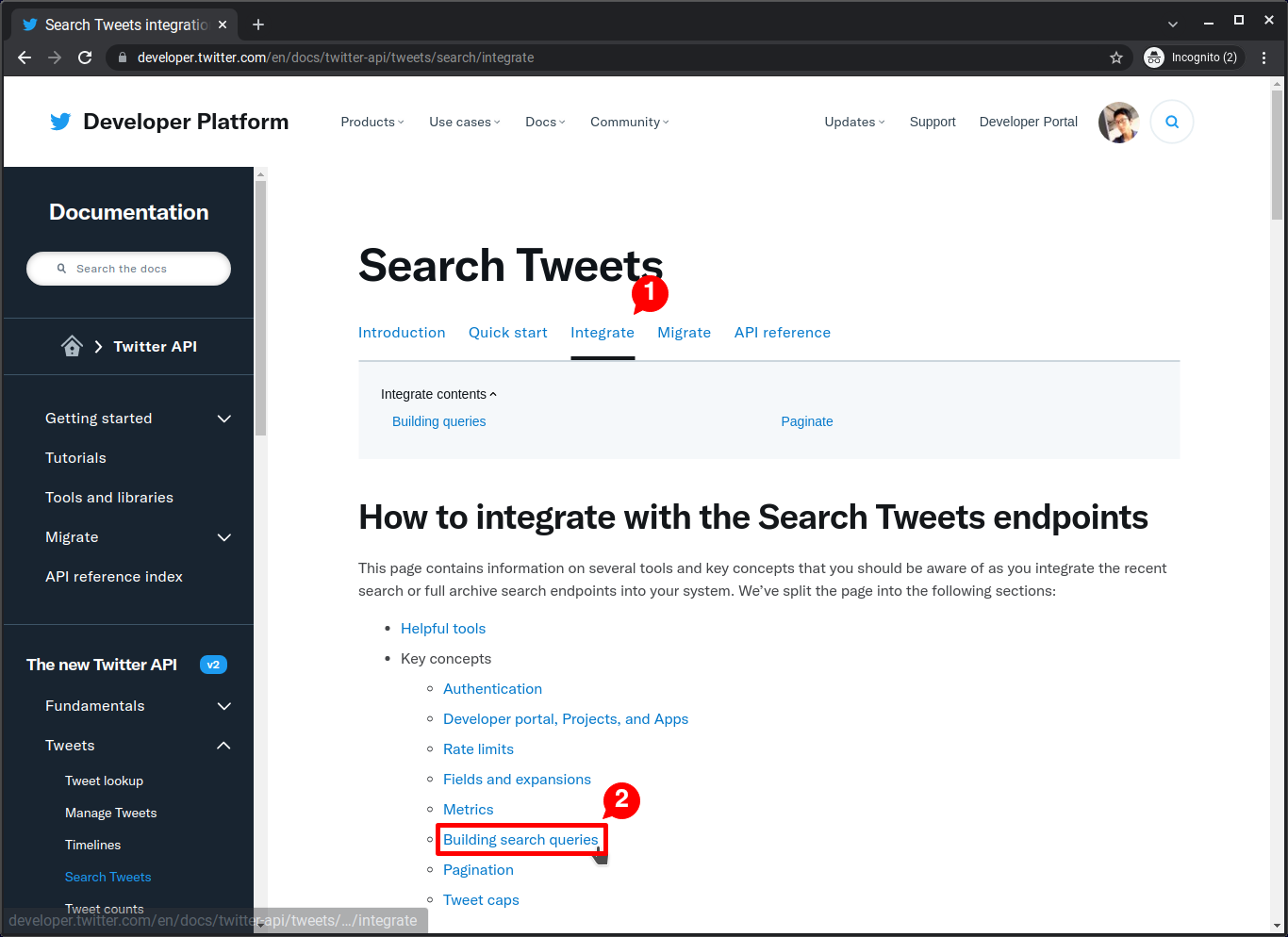Click the sidebar vertical scrollbar thumb
The height and width of the screenshot is (937, 1288).
point(260,308)
